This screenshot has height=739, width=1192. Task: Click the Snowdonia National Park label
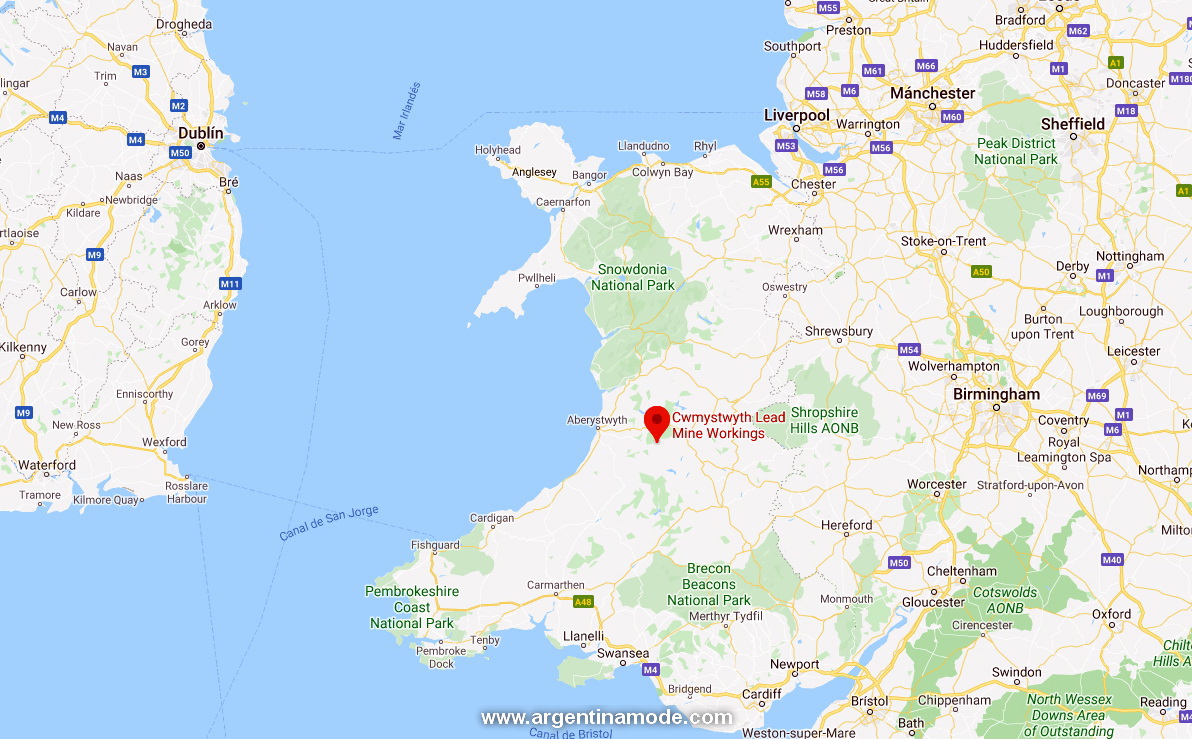pyautogui.click(x=632, y=278)
